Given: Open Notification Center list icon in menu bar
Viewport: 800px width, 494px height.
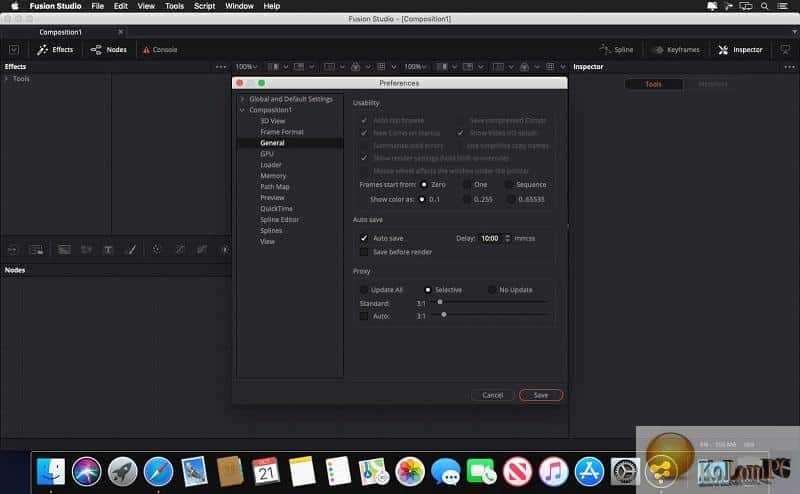Looking at the screenshot, I should [782, 6].
